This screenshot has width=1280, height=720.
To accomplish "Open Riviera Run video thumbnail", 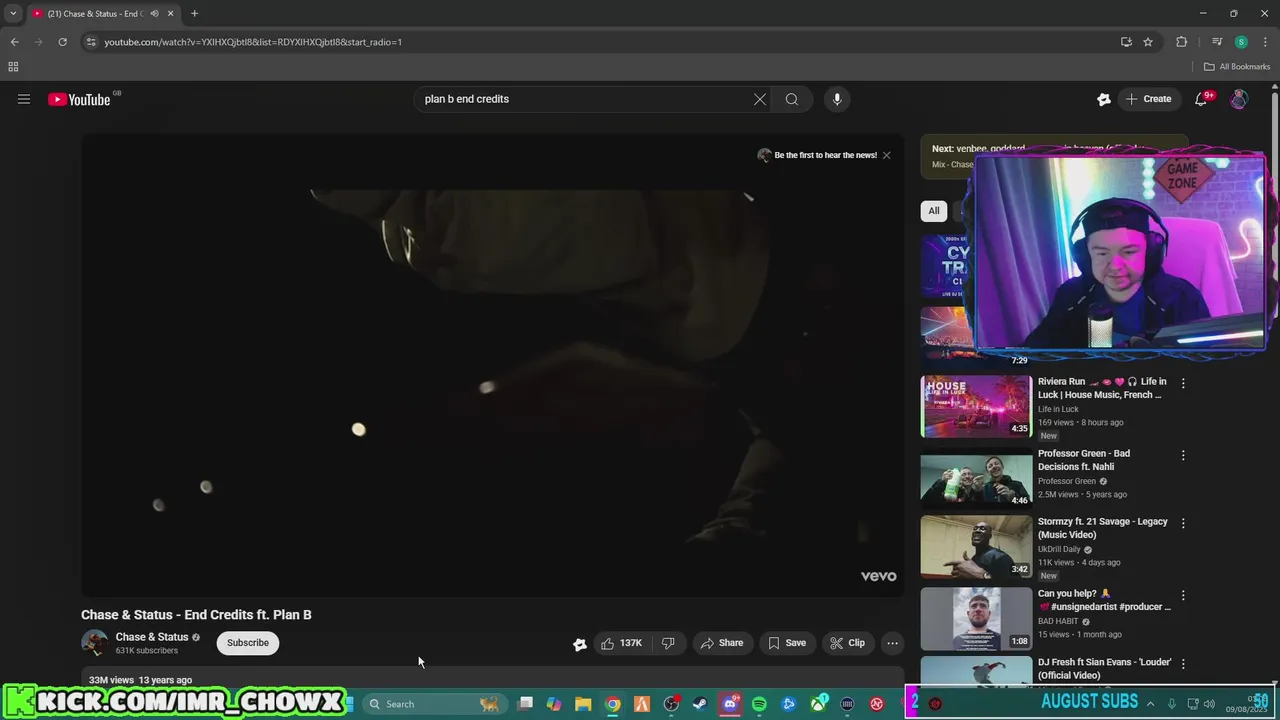I will pos(976,406).
